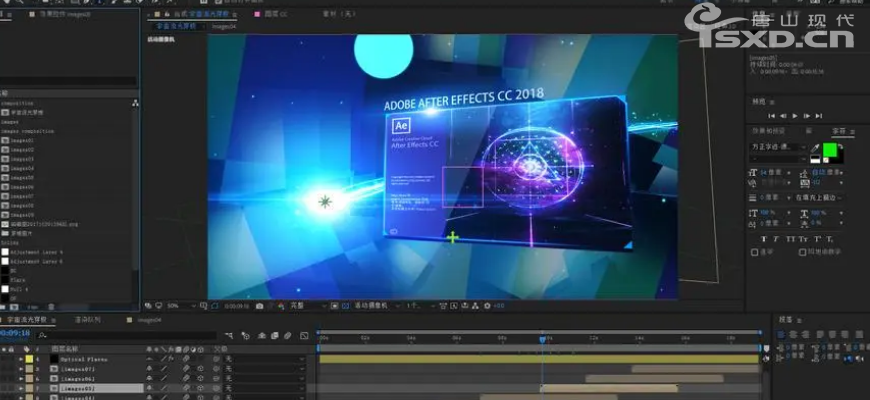The height and width of the screenshot is (400, 870).
Task: Select Adjustment Layer 4 in Project panel
Action: pos(36,252)
